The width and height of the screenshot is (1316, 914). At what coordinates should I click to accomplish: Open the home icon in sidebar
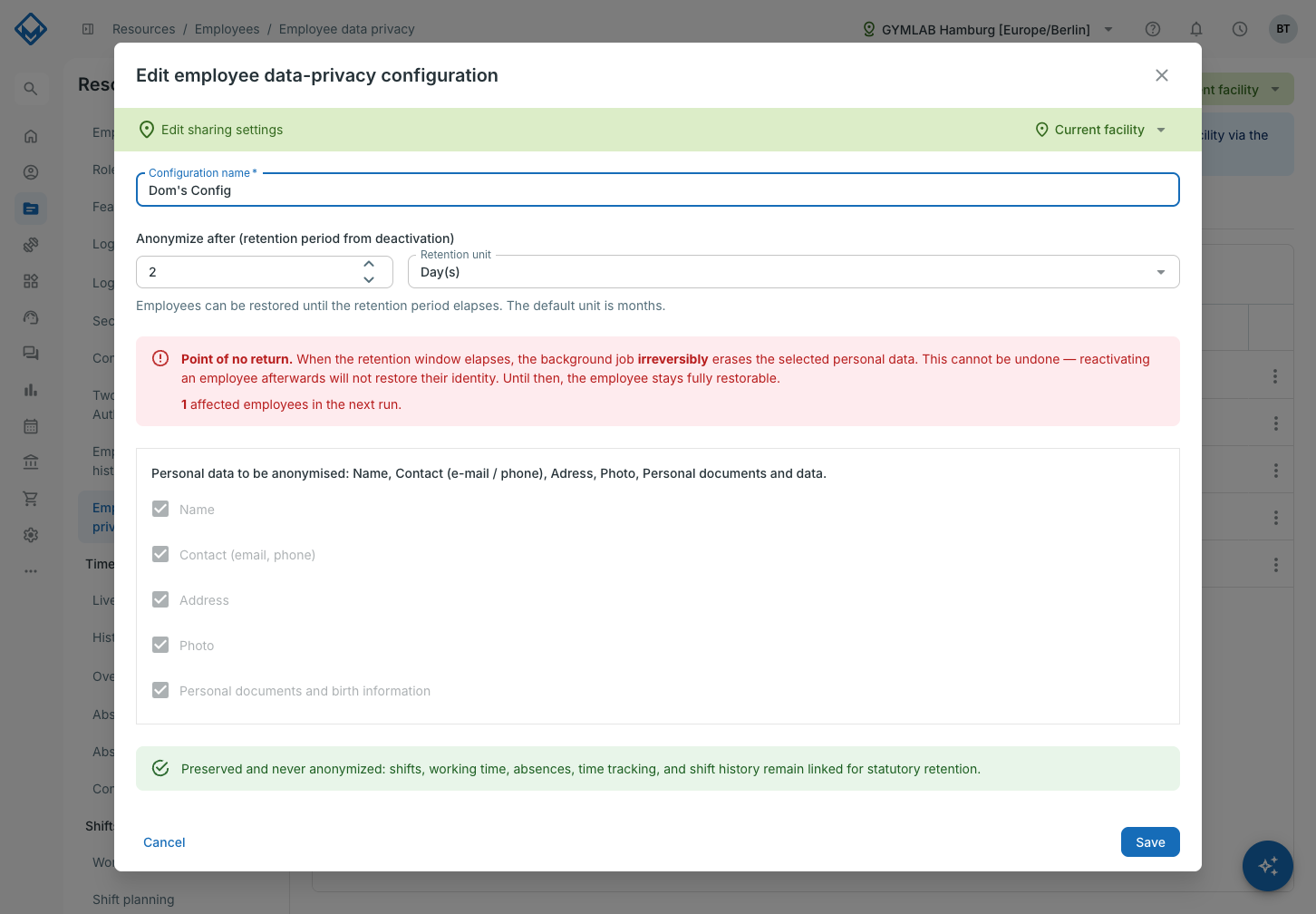click(31, 136)
